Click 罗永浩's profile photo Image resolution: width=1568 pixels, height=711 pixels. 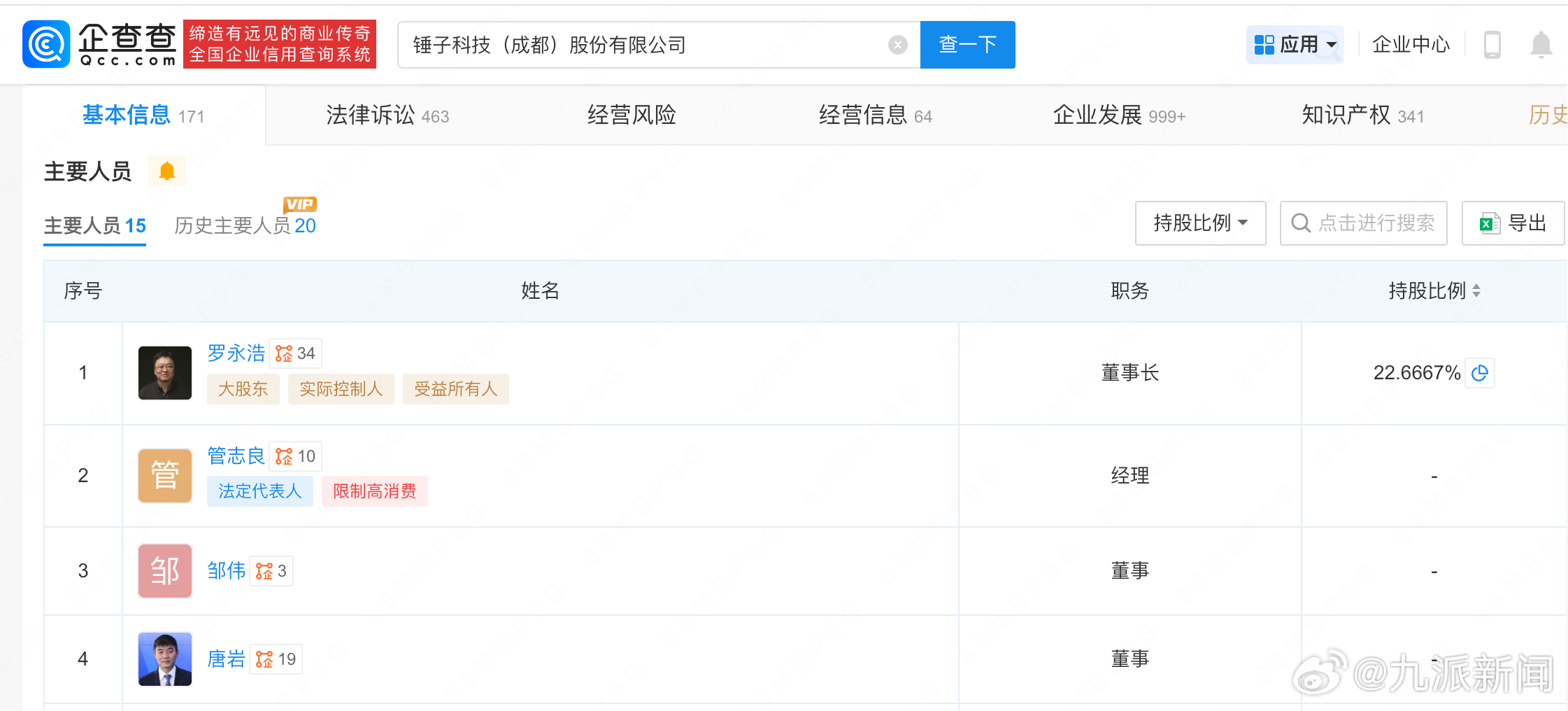165,373
